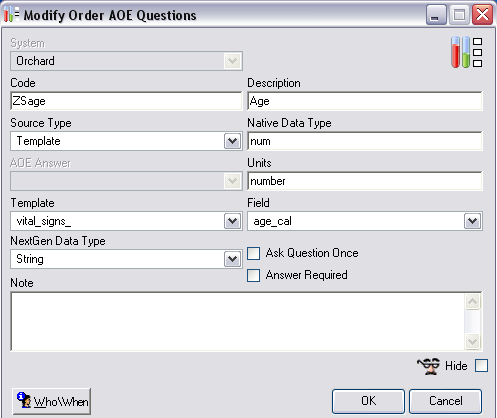
Task: Click the Note scrollbar up arrow
Action: tap(473, 302)
